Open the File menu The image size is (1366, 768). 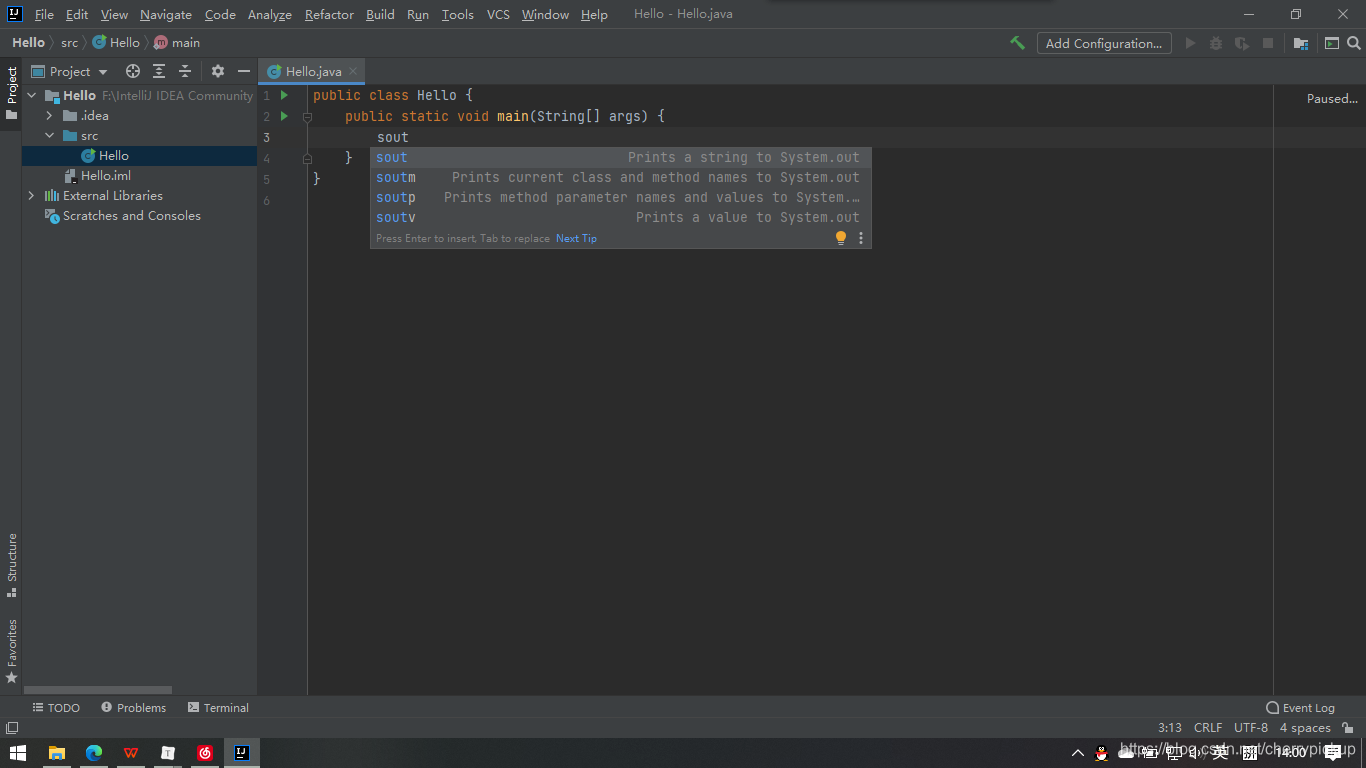click(44, 14)
